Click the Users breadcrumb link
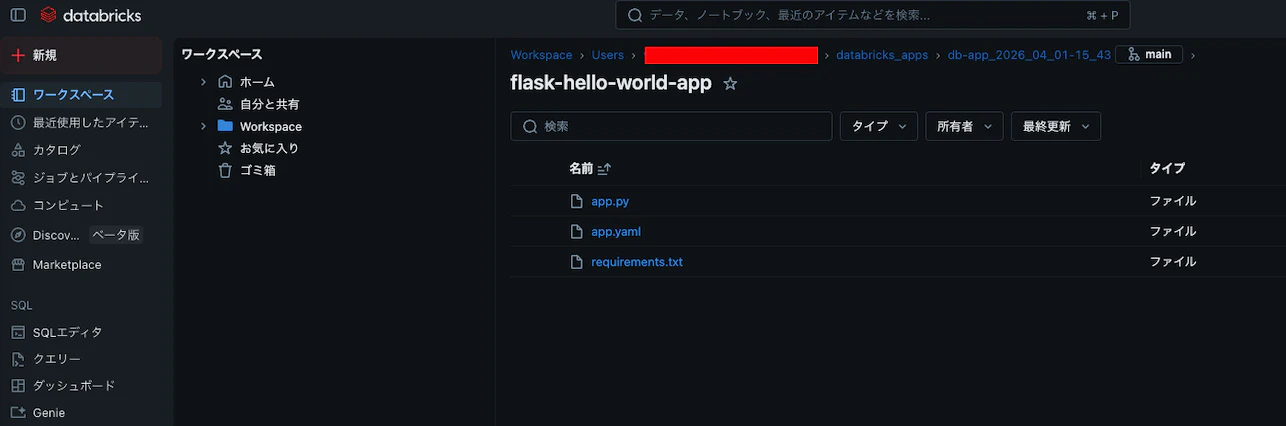1286x426 pixels. [607, 55]
